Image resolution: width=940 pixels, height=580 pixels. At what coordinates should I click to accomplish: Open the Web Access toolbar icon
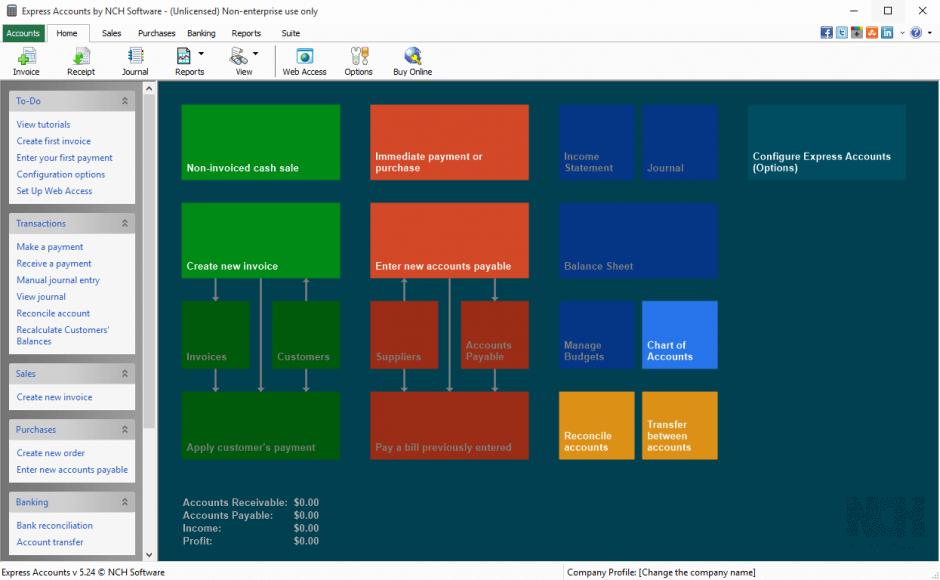[x=305, y=62]
